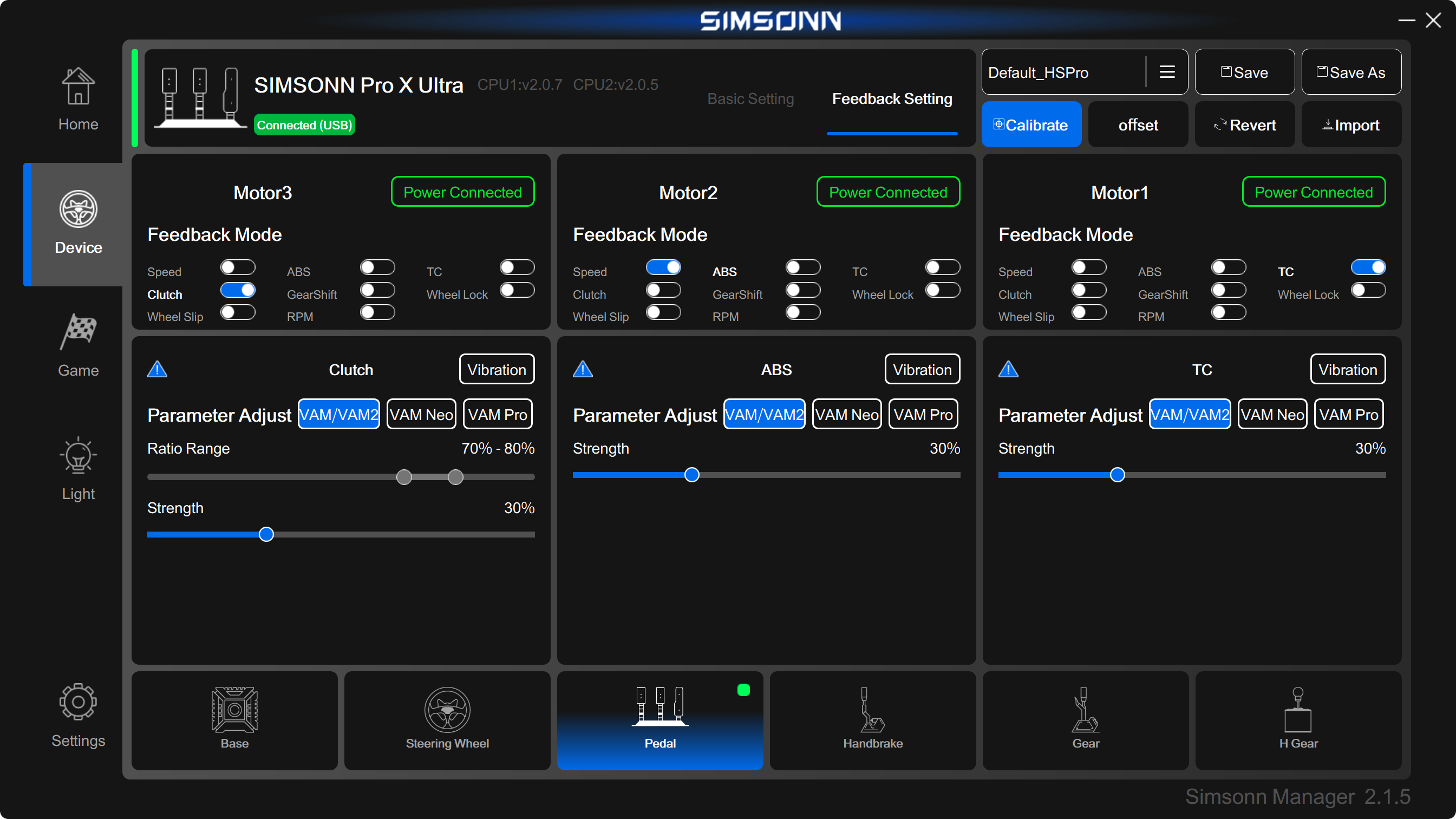Click Vibration button in ABS panel

(x=923, y=369)
